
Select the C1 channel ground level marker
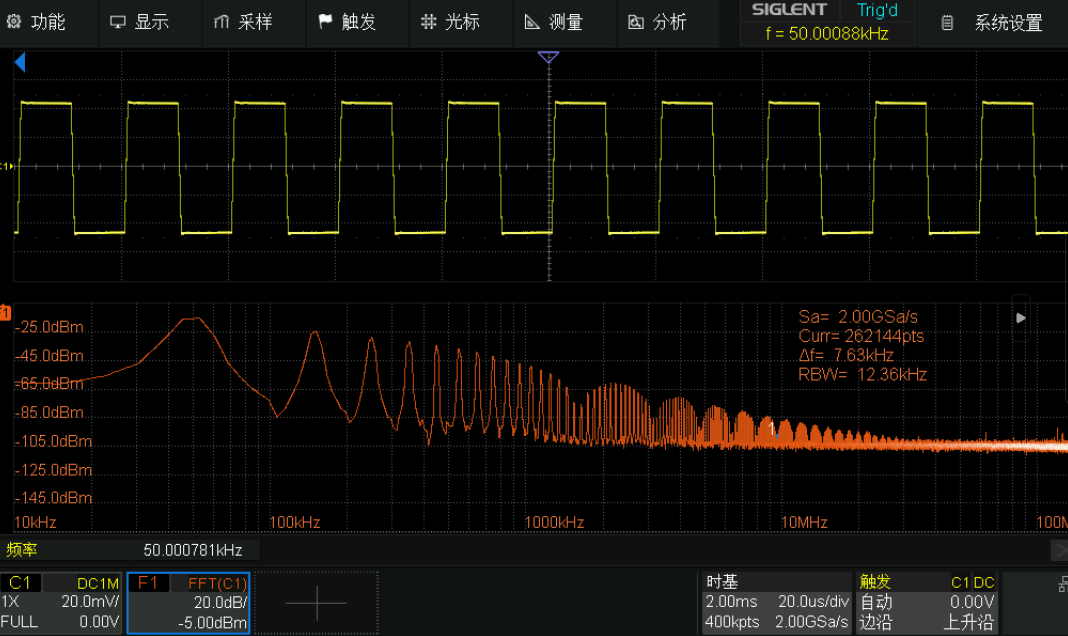pyautogui.click(x=6, y=166)
